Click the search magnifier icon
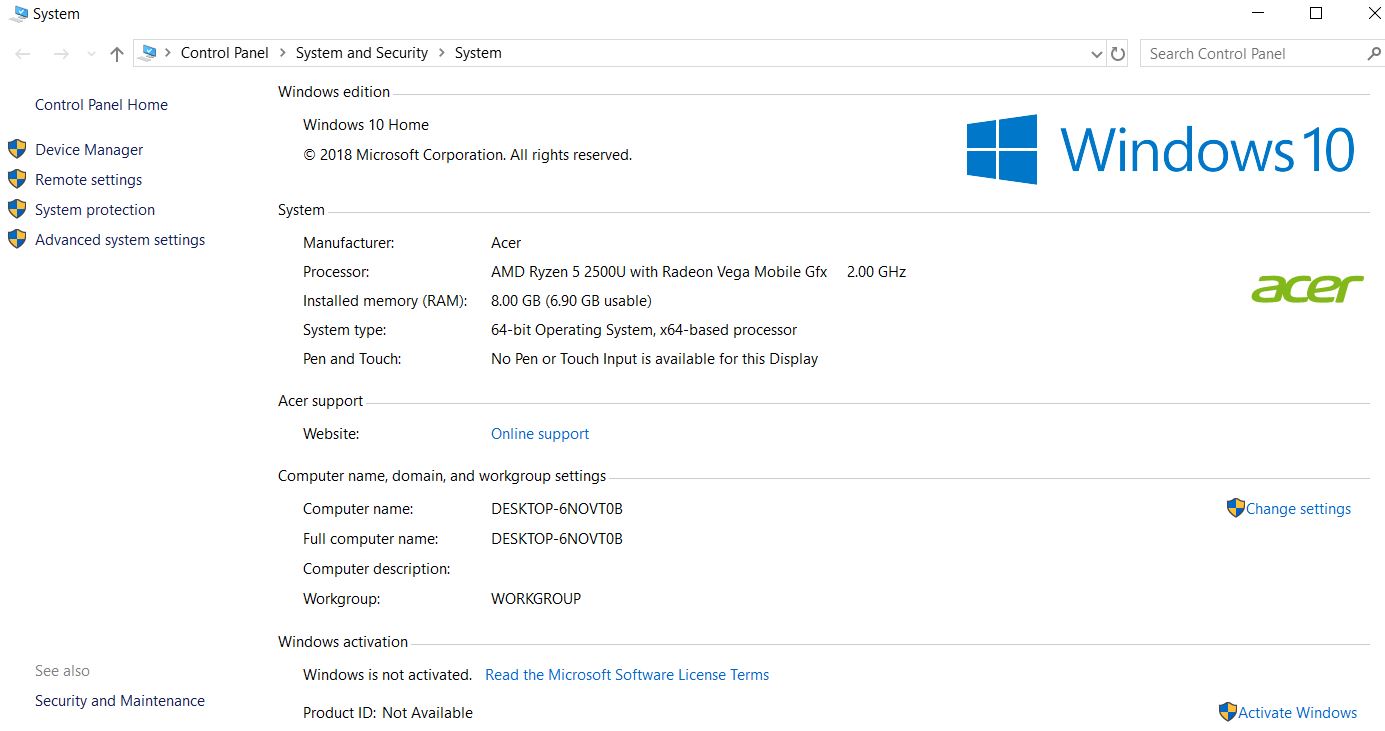Screen dimensions: 1385x731 1373,54
